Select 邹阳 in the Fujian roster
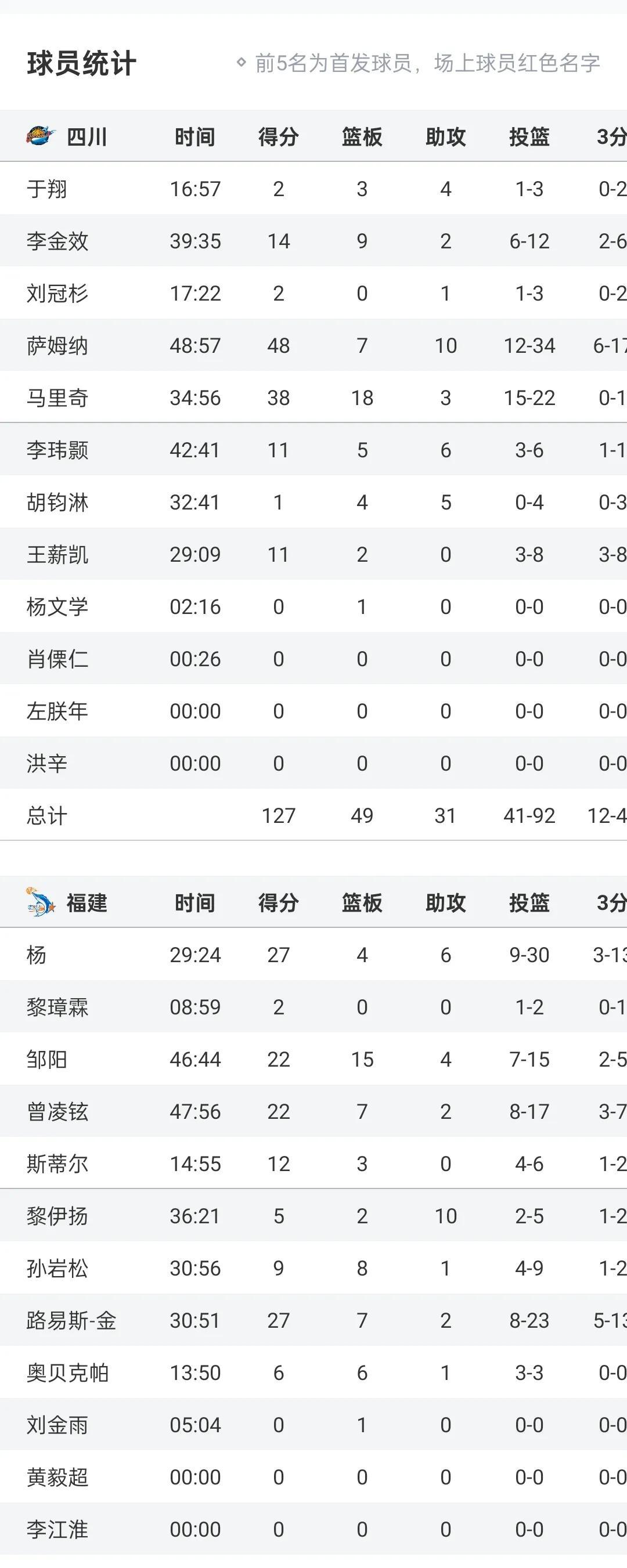Image resolution: width=627 pixels, height=1568 pixels. tap(47, 1059)
